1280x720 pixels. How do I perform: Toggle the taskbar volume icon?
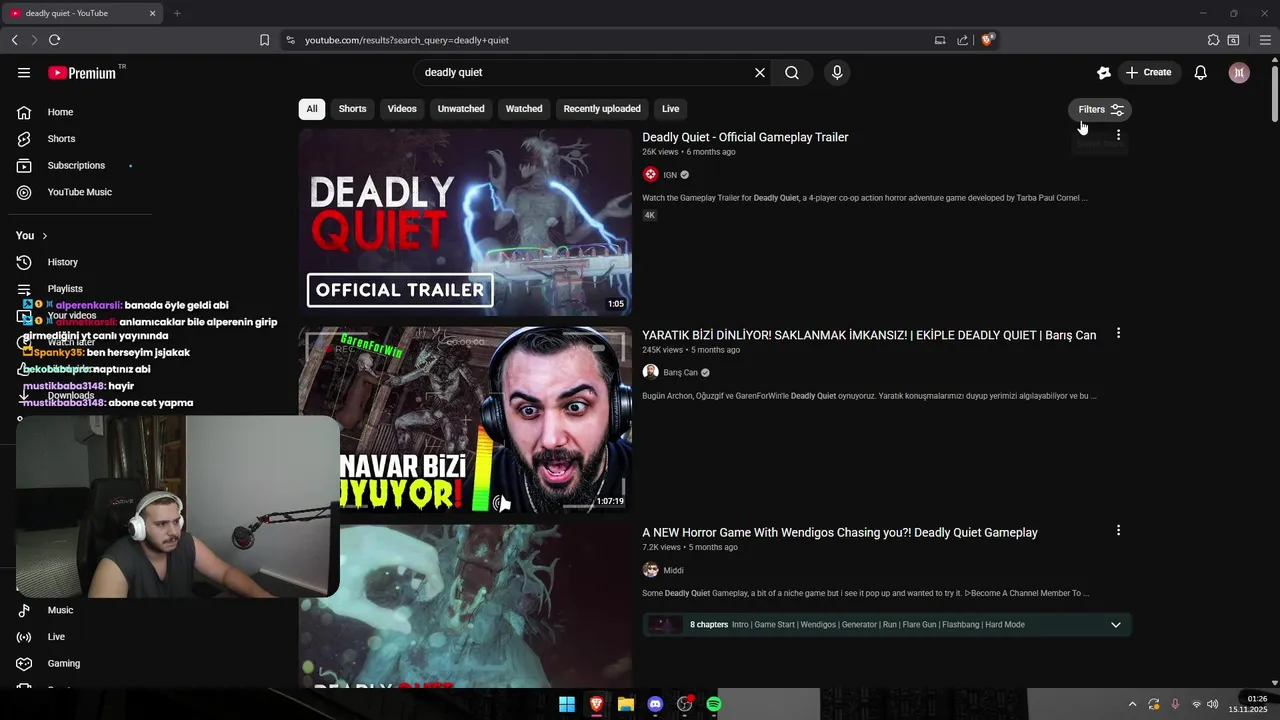click(1212, 704)
